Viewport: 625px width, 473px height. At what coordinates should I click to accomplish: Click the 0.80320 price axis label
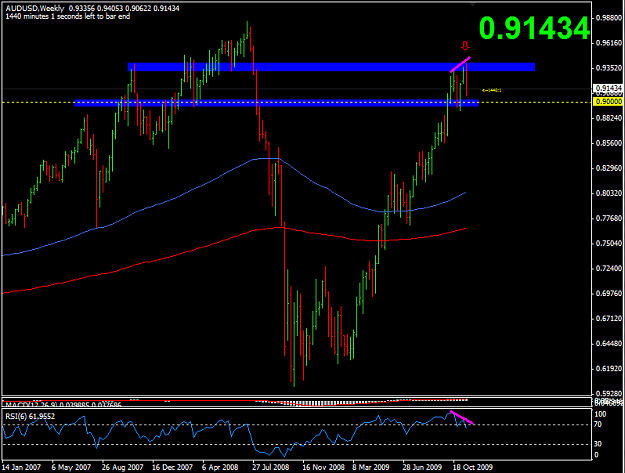pyautogui.click(x=609, y=193)
